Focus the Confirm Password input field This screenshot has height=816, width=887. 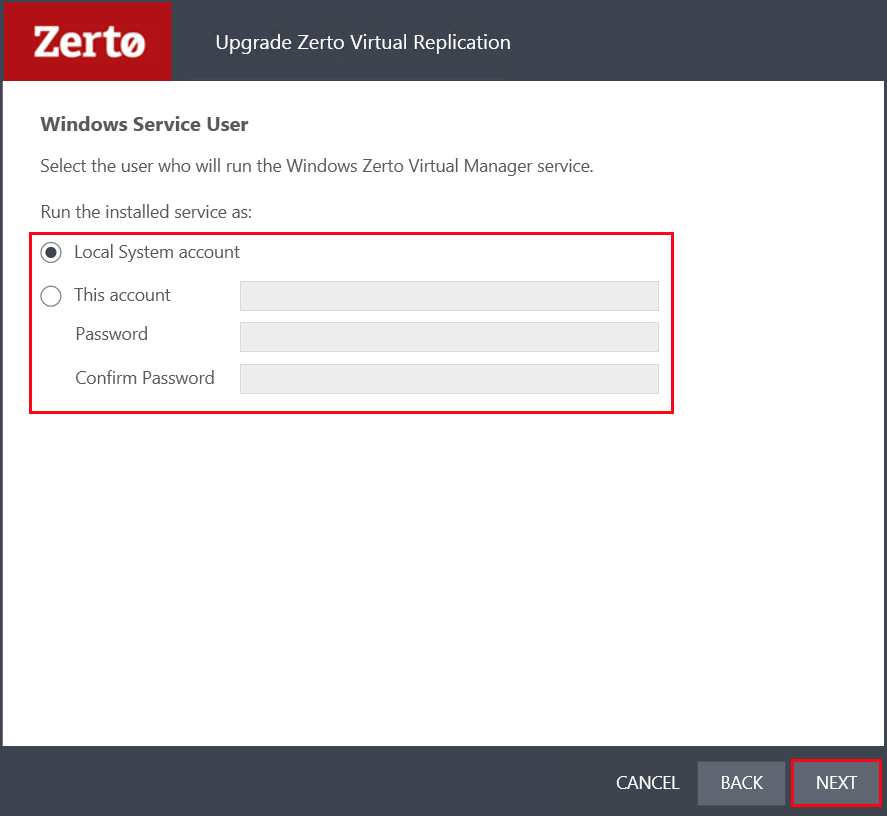pos(449,379)
